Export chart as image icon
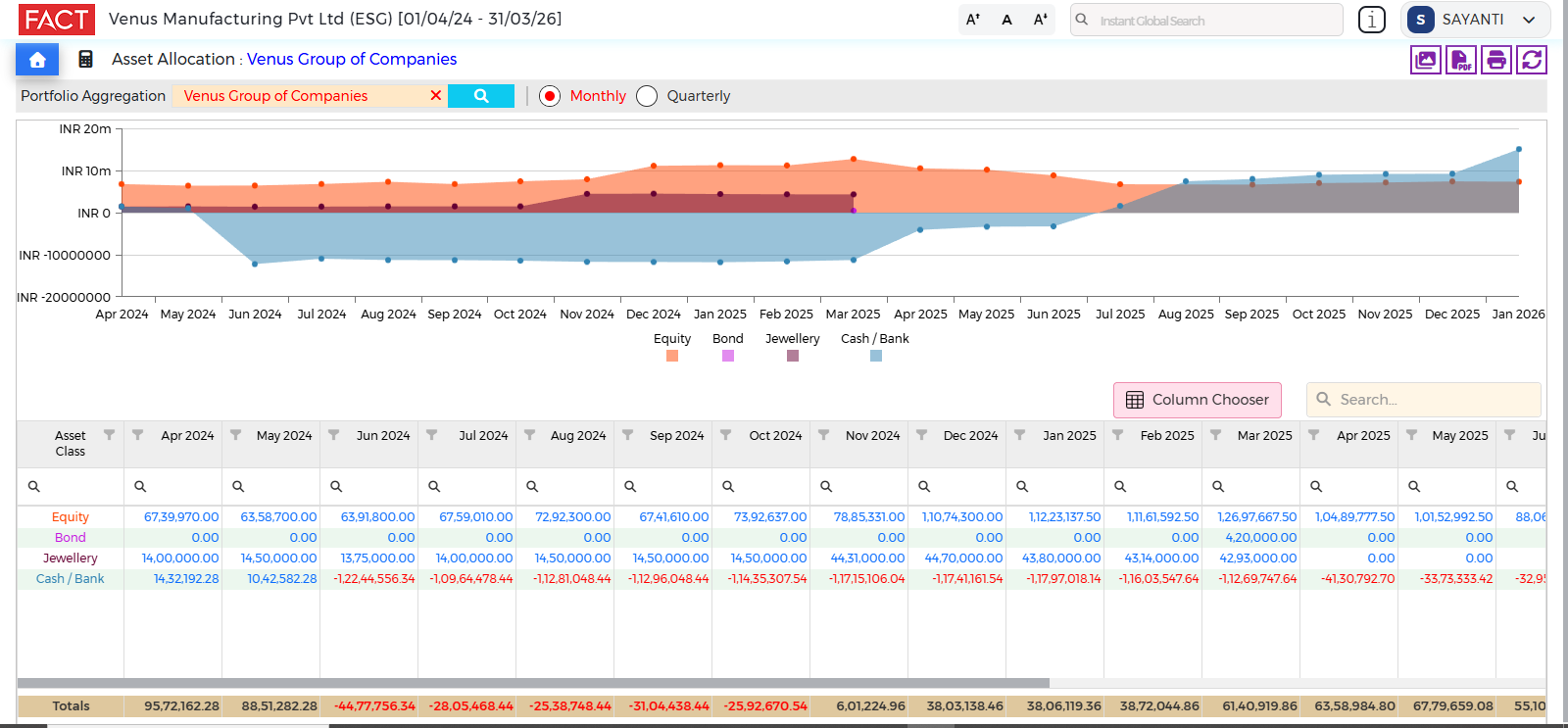Image resolution: width=1568 pixels, height=728 pixels. [x=1426, y=60]
